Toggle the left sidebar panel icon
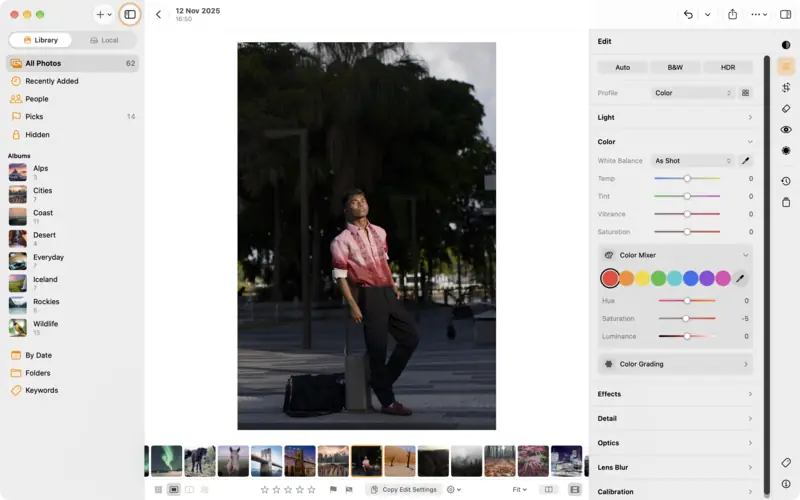Screen dimensions: 800x500 [130, 14]
